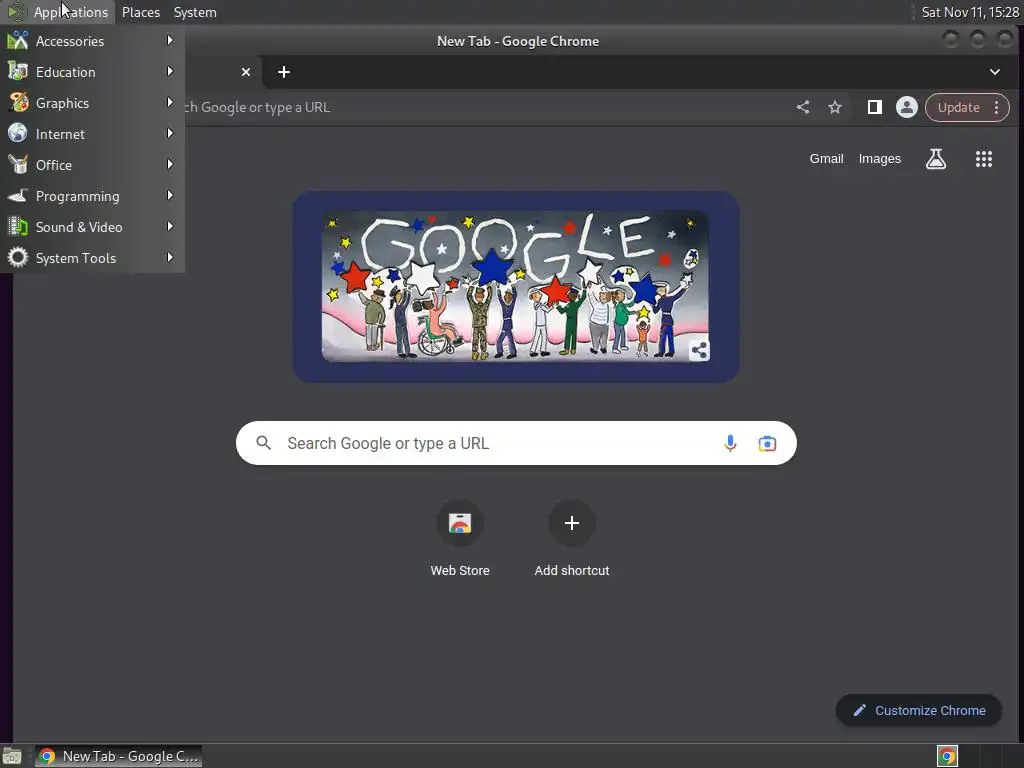The width and height of the screenshot is (1024, 768).
Task: Expand arrow next to Education
Action: coord(170,71)
